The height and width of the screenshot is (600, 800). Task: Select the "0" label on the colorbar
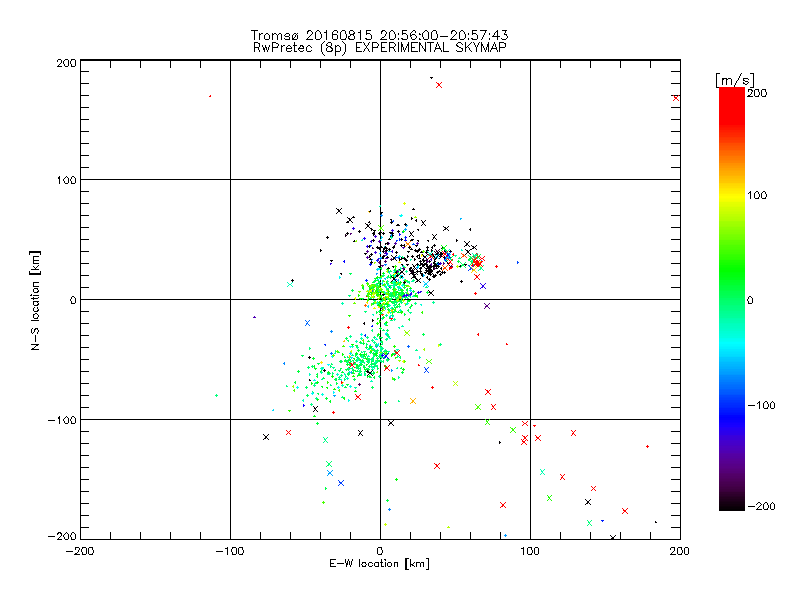[750, 300]
